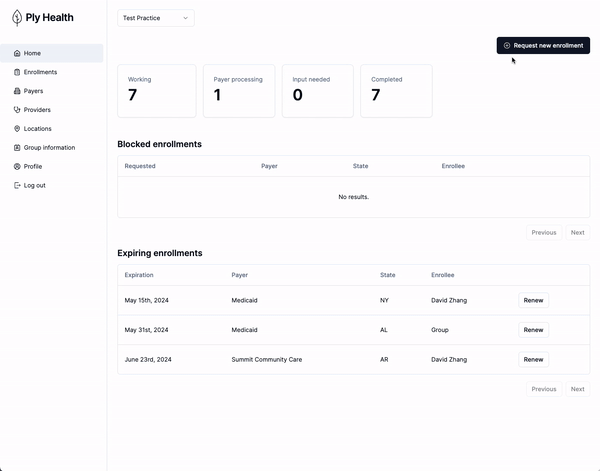Open the Payer processing count card
The image size is (600, 471).
click(x=239, y=91)
